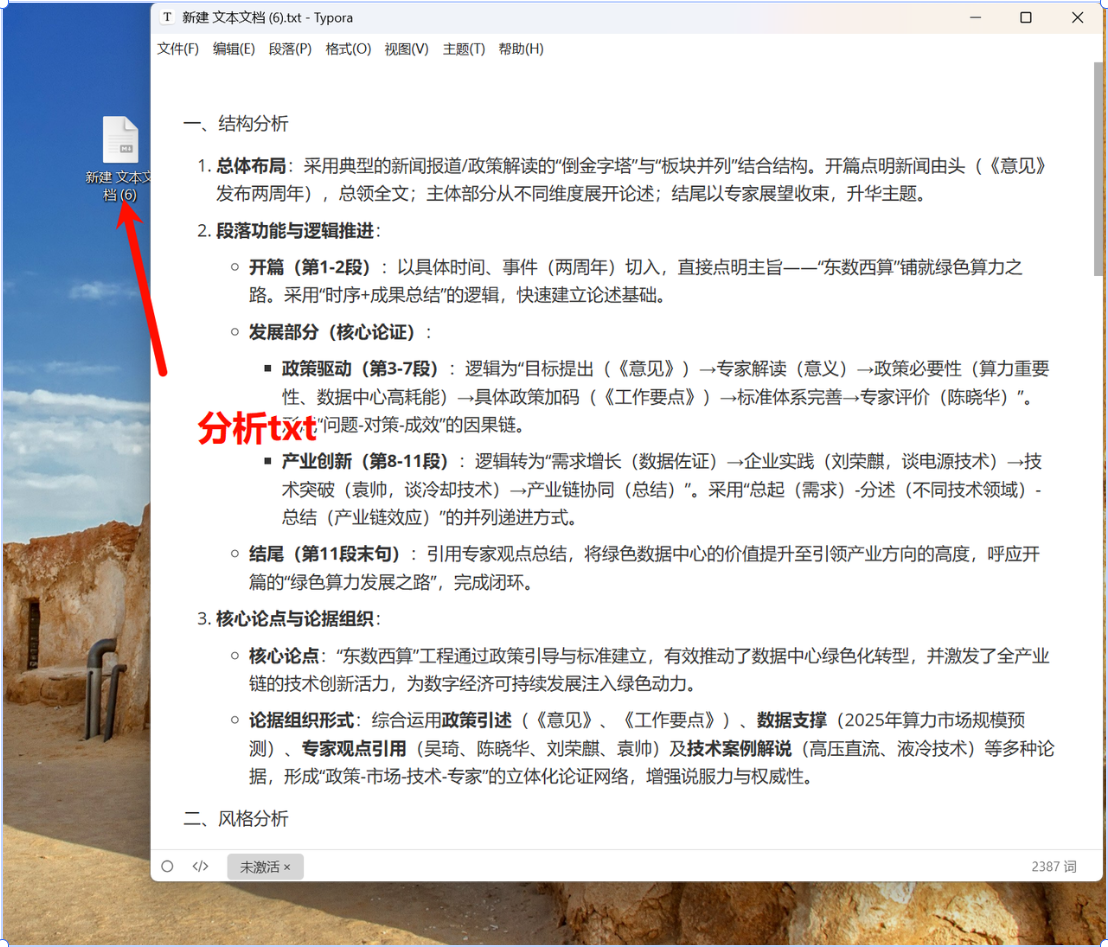
Task: Open the 主题(T) menu
Action: coord(464,49)
